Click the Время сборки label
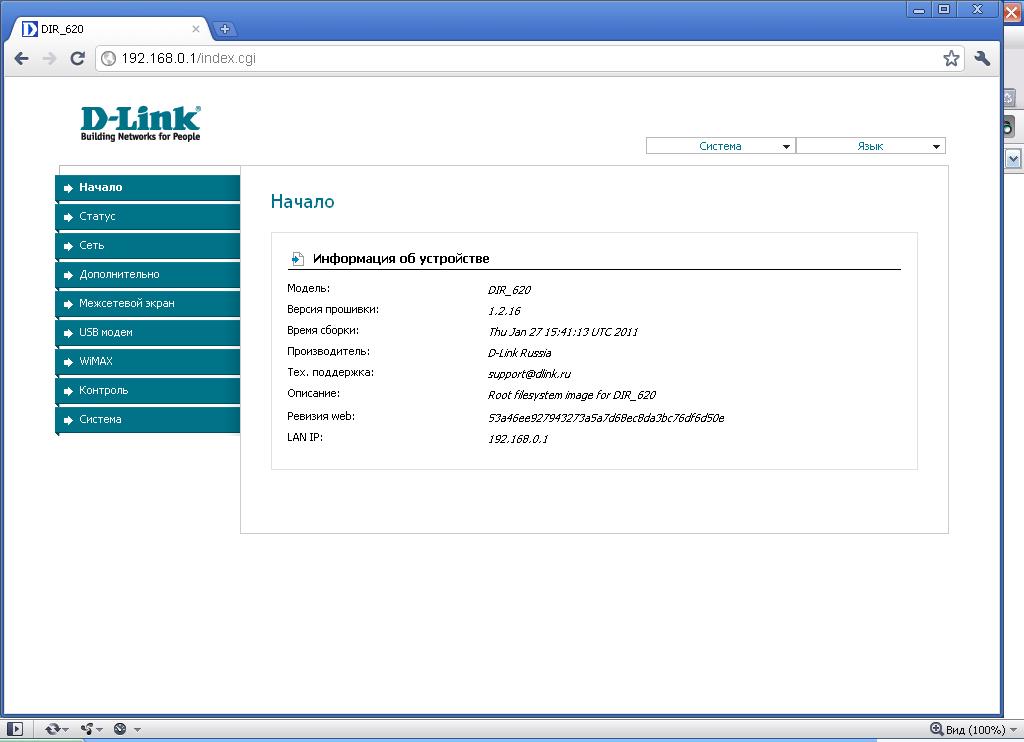 coord(323,331)
